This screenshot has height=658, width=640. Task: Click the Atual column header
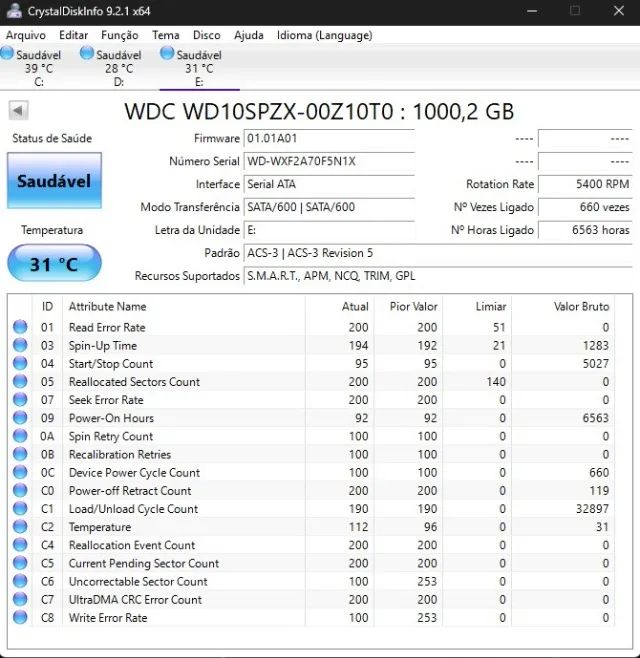[x=340, y=306]
